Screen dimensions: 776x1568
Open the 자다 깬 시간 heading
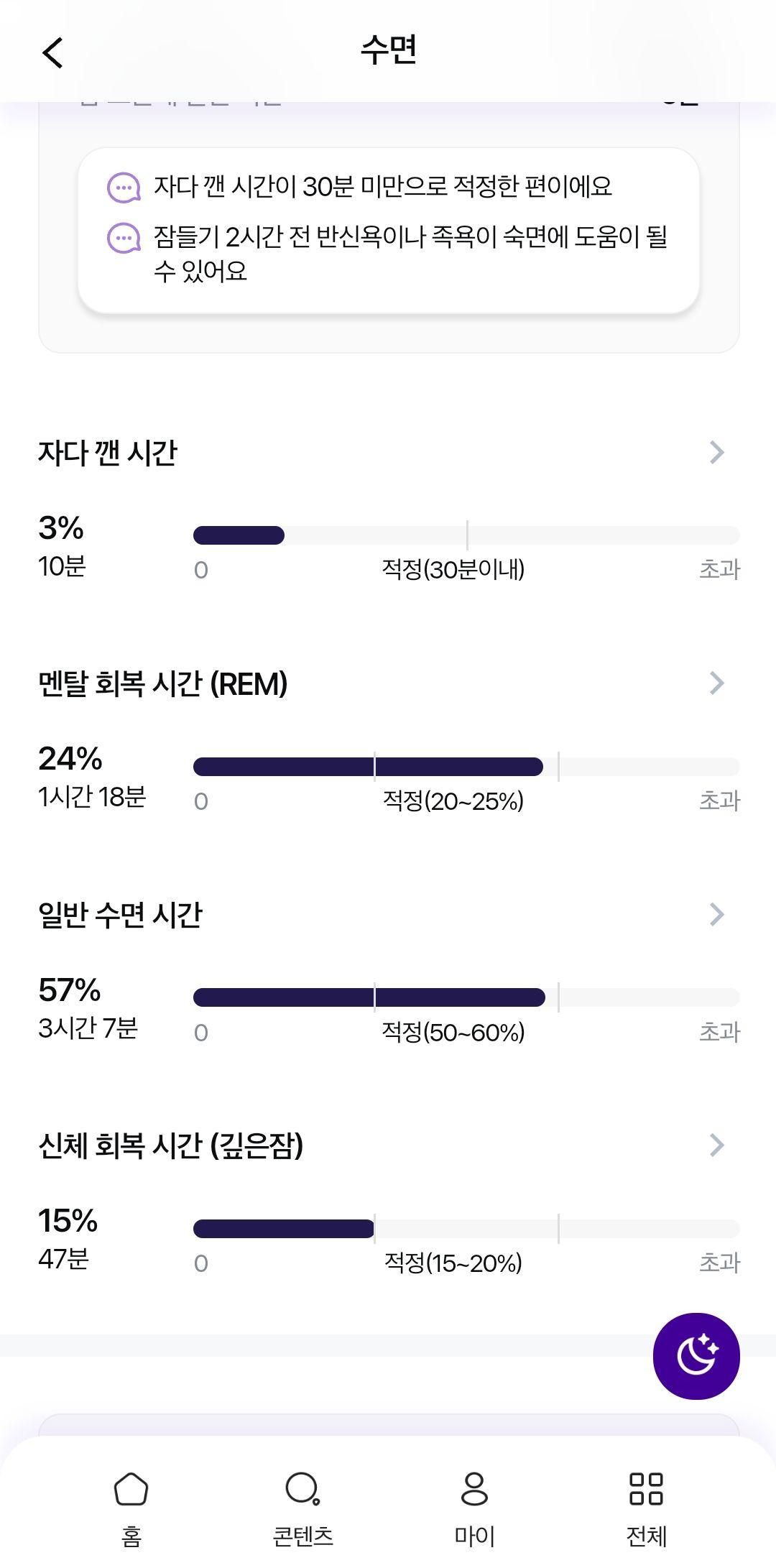[x=108, y=453]
